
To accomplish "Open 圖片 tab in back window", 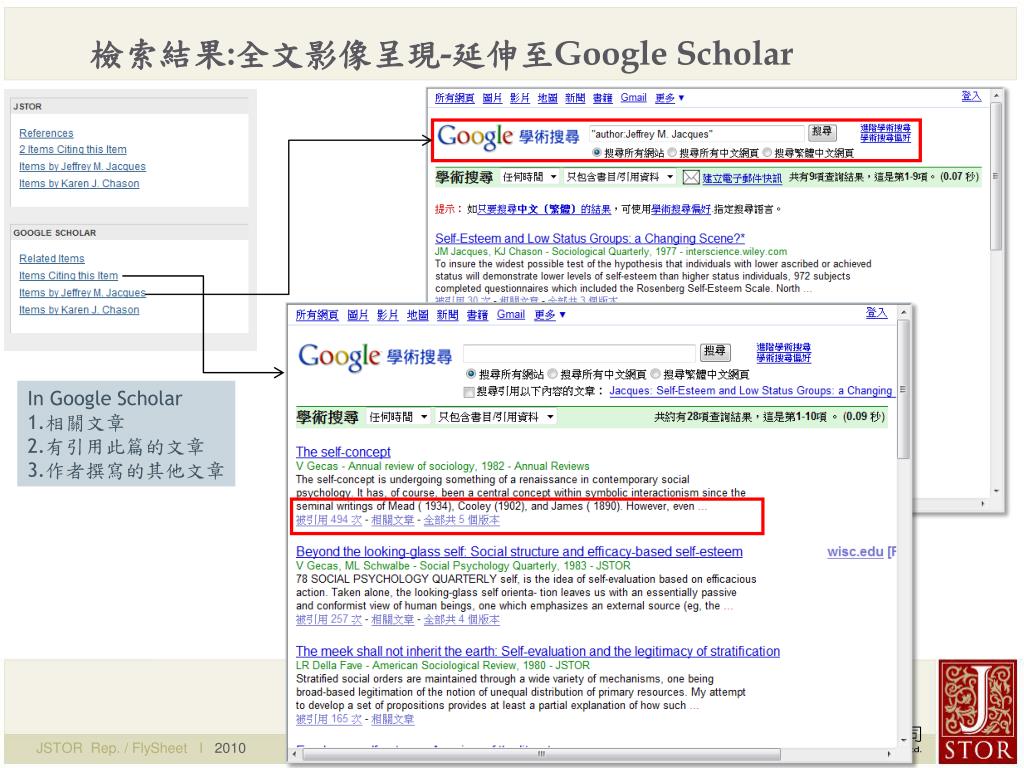I will [x=492, y=98].
